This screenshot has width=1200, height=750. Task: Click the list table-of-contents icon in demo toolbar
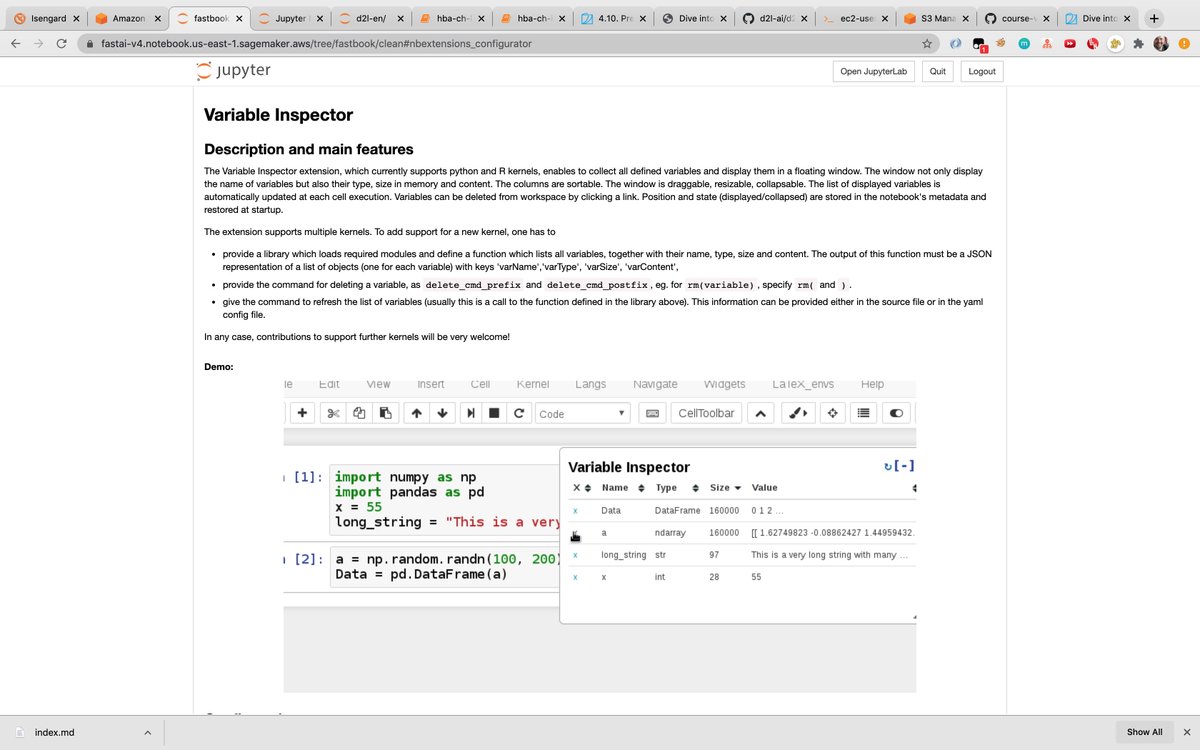coord(864,413)
